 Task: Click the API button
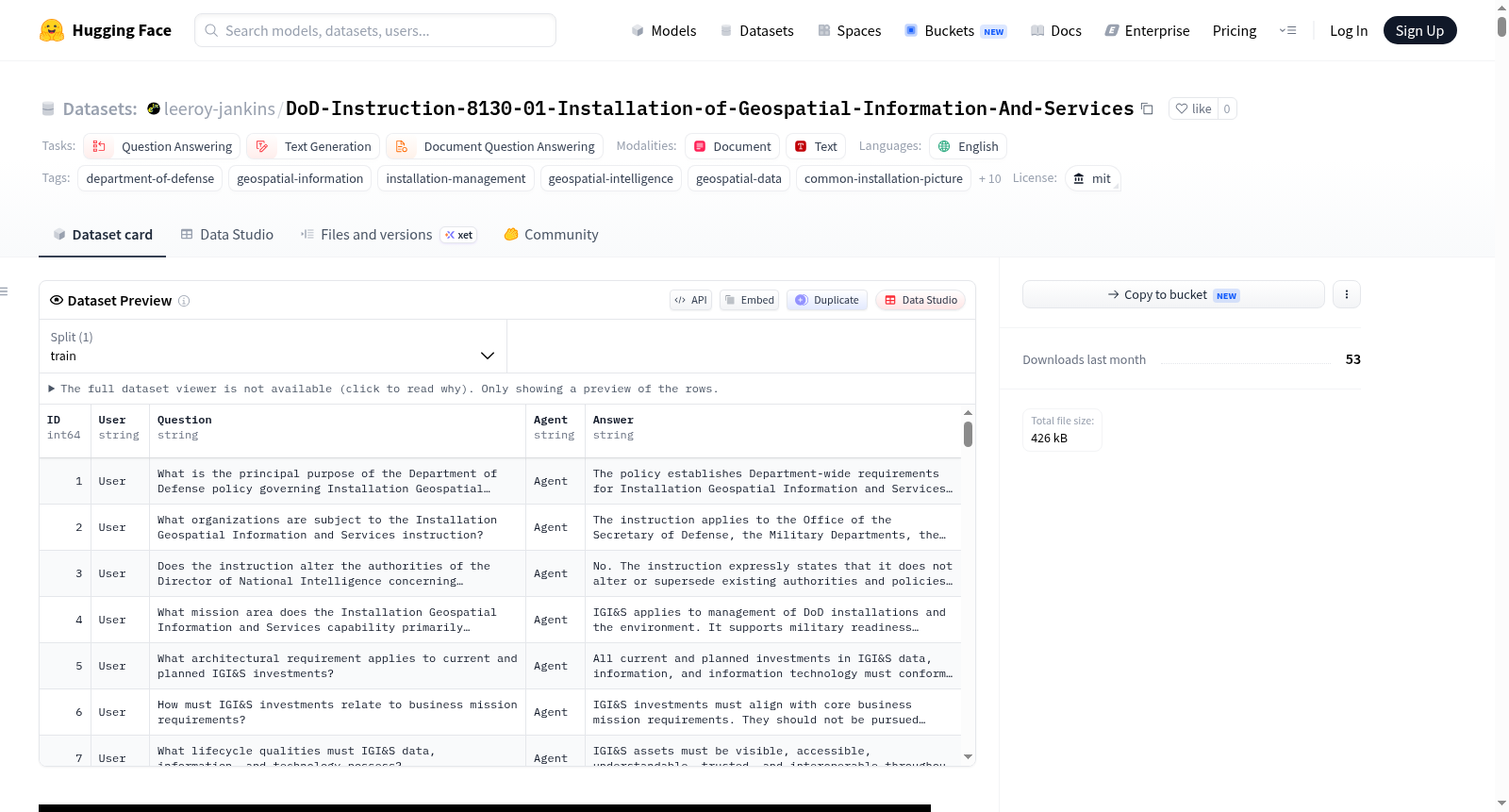point(690,300)
